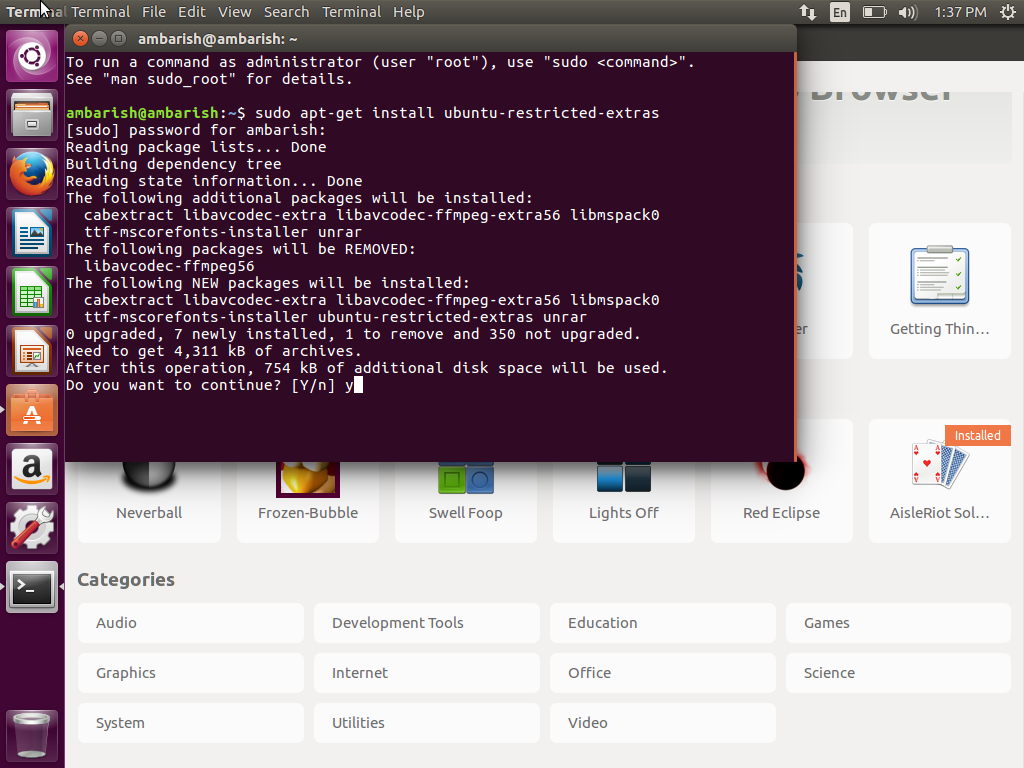Image resolution: width=1024 pixels, height=768 pixels.
Task: Open the Edit menu
Action: [x=192, y=12]
